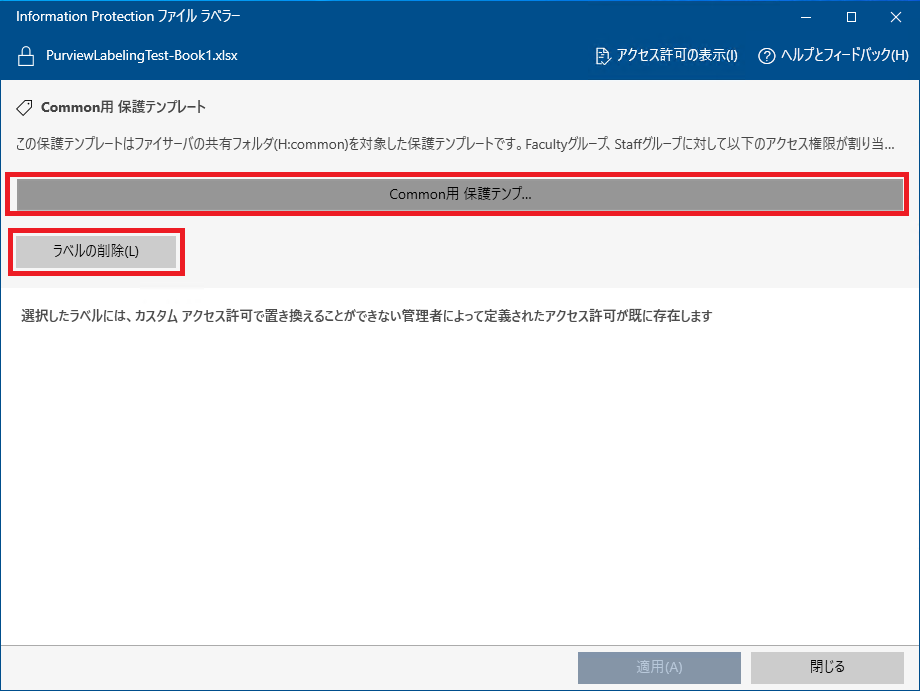Image resolution: width=920 pixels, height=691 pixels.
Task: Click the protection template description text
Action: [x=440, y=145]
